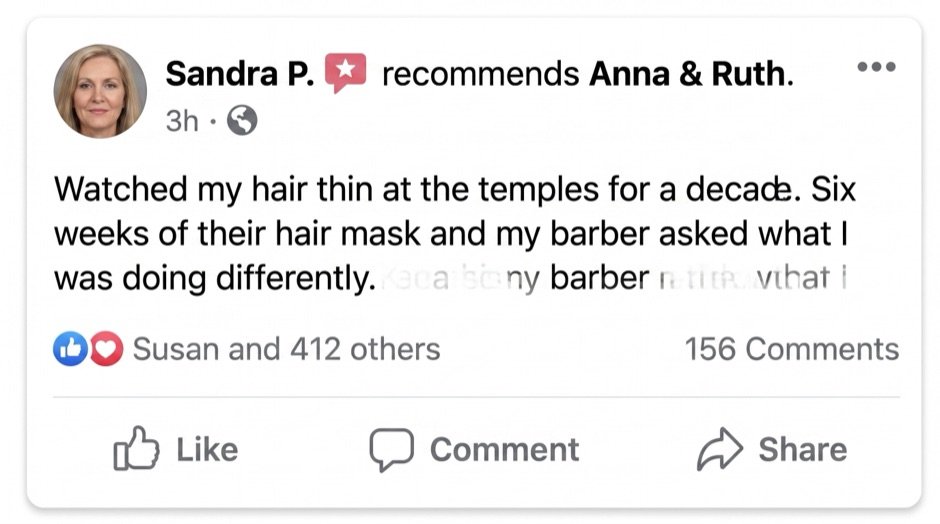The width and height of the screenshot is (940, 524).
Task: Click the red recommendation star badge icon
Action: (x=345, y=73)
